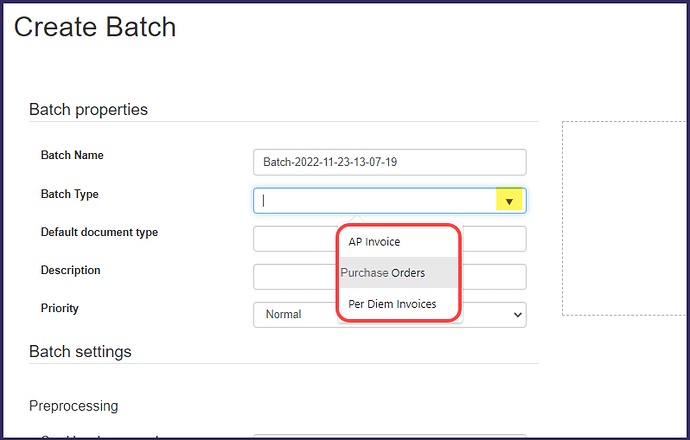690x440 pixels.
Task: Click the Batch settings section heading
Action: click(x=80, y=351)
